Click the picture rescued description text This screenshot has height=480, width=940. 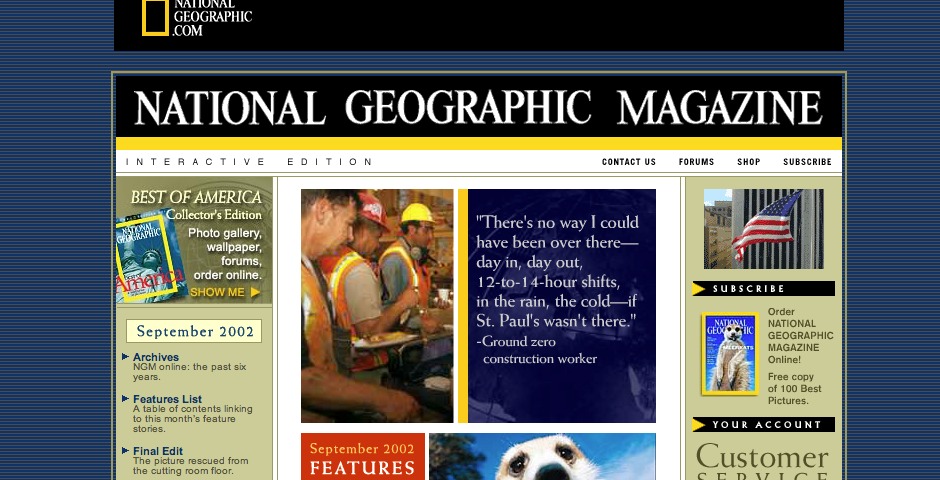point(191,466)
